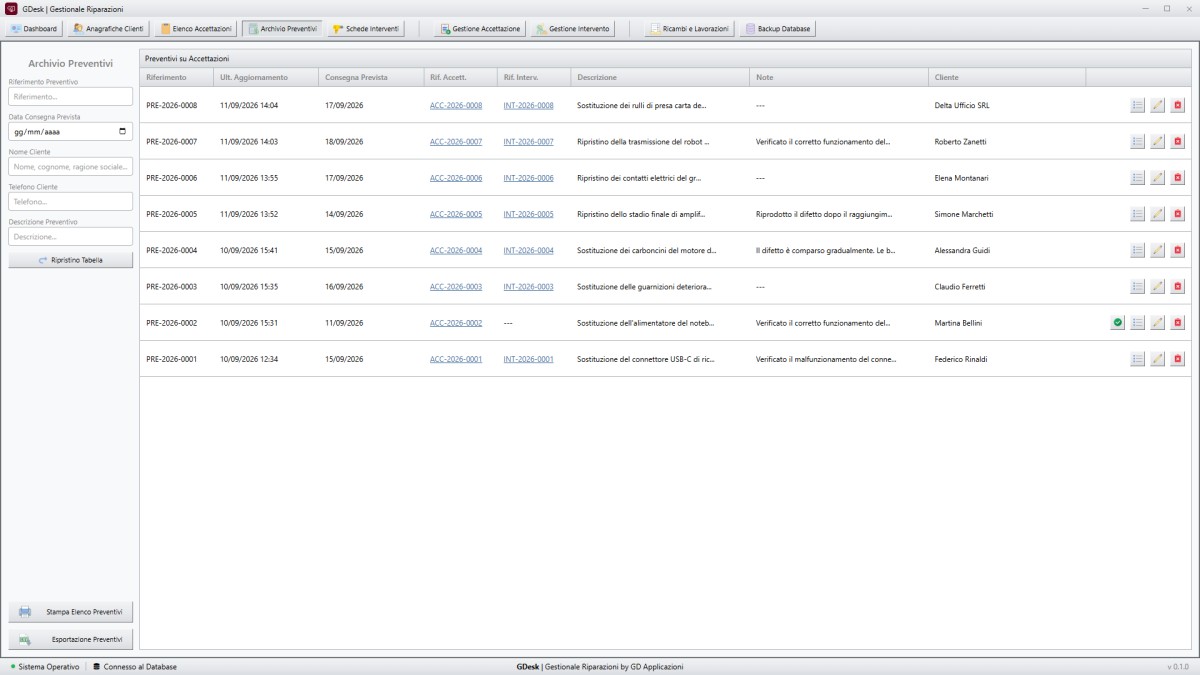Edit Simone Marchetti's quote via the pencil icon

tap(1157, 214)
